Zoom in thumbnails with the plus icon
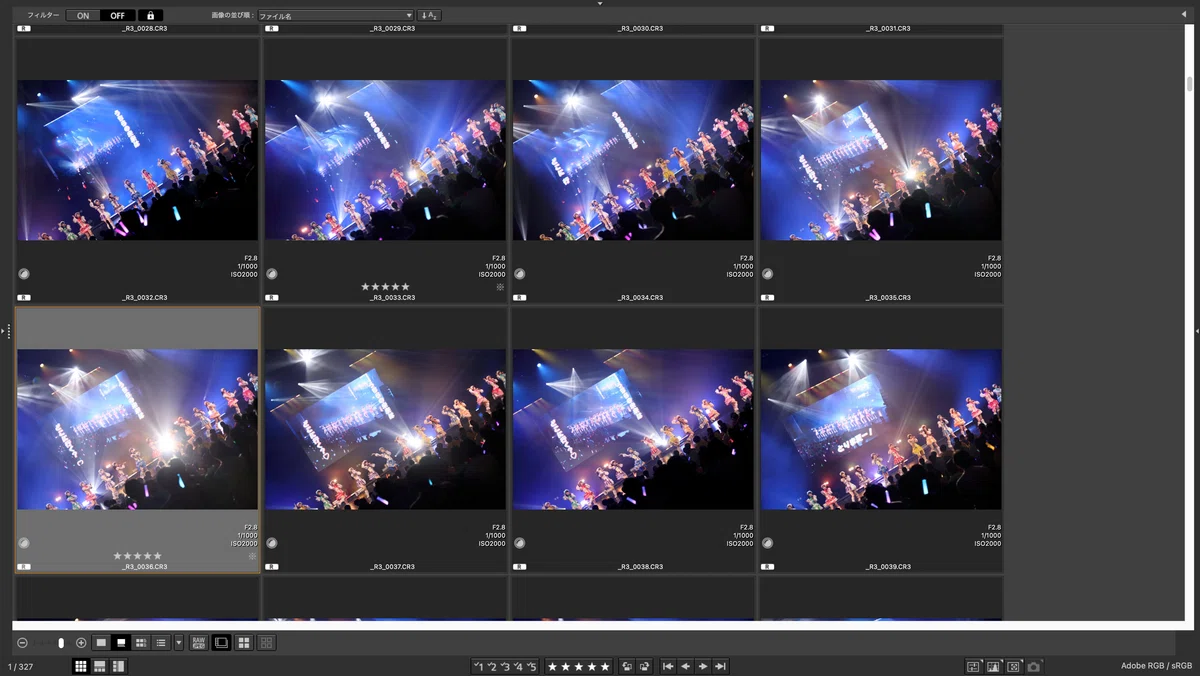The height and width of the screenshot is (676, 1200). [x=81, y=643]
